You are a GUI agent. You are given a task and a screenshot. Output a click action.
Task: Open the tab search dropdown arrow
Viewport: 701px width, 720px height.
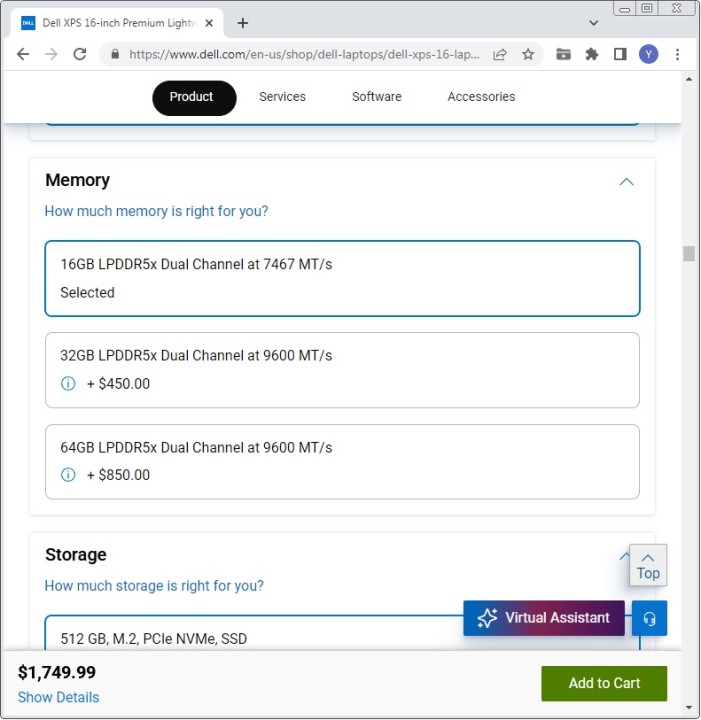593,23
